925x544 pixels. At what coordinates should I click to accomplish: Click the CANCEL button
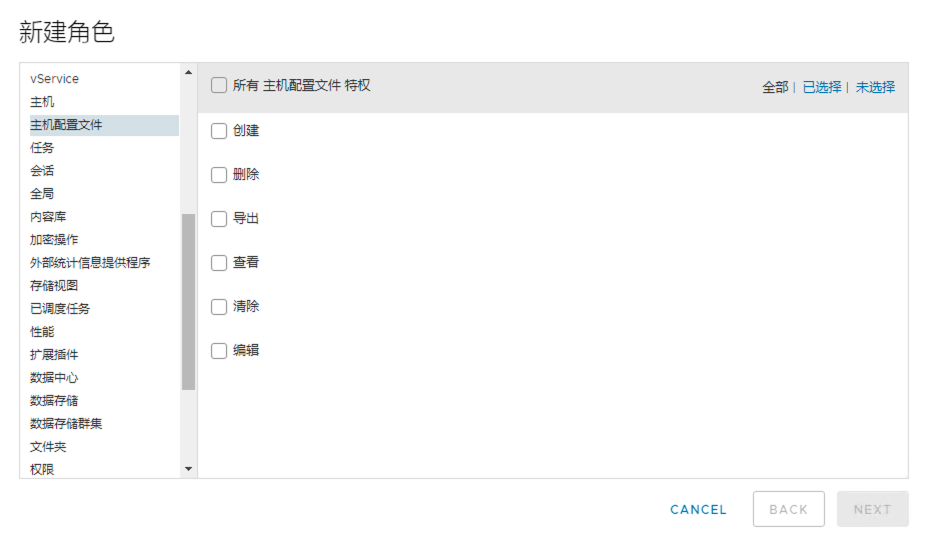coord(698,509)
